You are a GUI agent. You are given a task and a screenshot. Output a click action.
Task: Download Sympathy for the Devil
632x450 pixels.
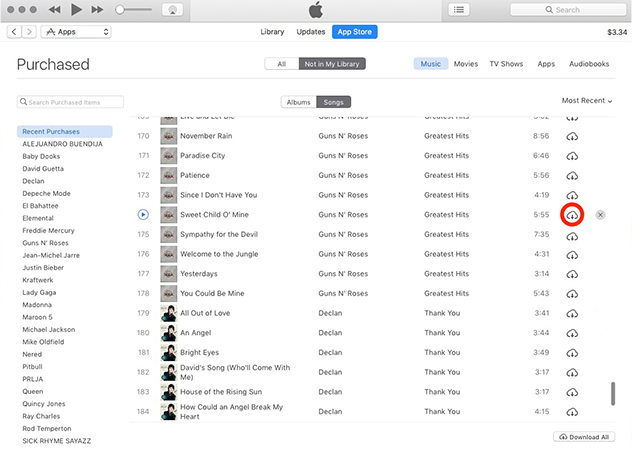tap(572, 236)
